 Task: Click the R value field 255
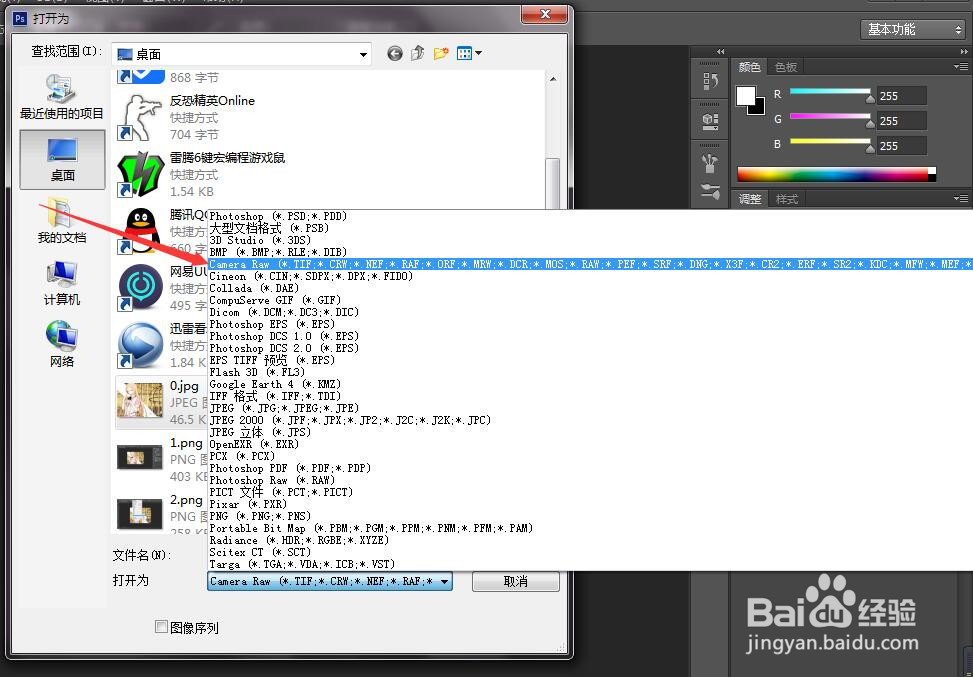click(902, 96)
